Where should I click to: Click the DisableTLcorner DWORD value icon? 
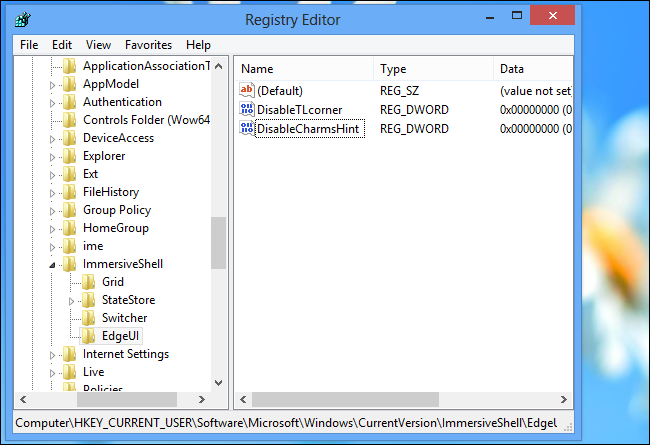coord(247,109)
